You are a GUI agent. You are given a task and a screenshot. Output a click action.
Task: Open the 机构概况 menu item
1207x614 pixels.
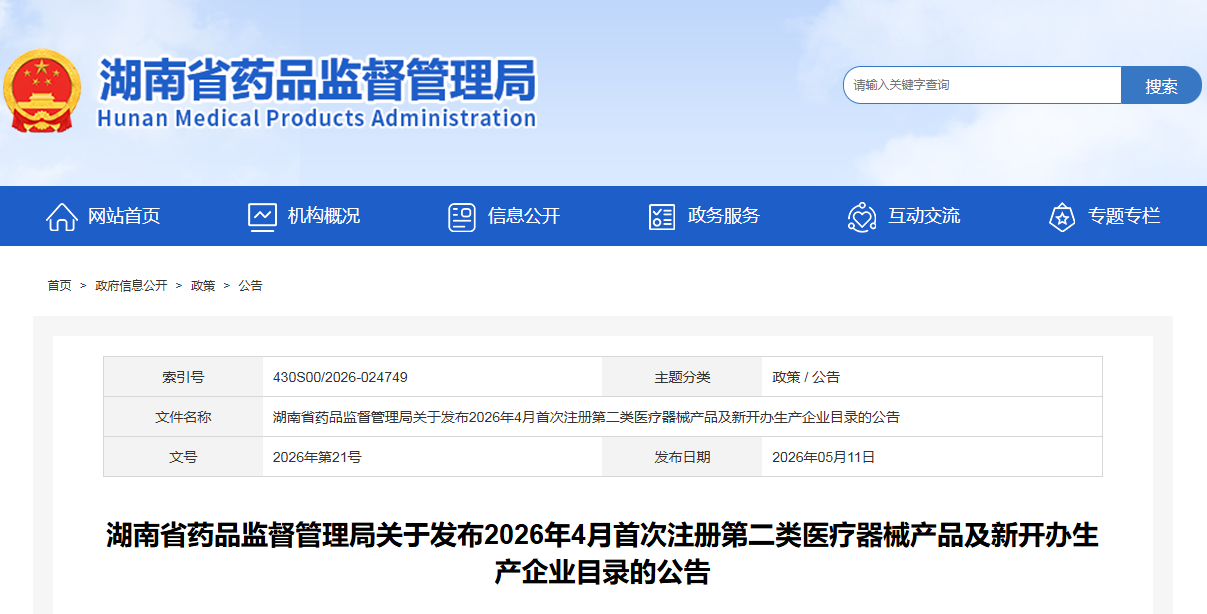tap(324, 216)
